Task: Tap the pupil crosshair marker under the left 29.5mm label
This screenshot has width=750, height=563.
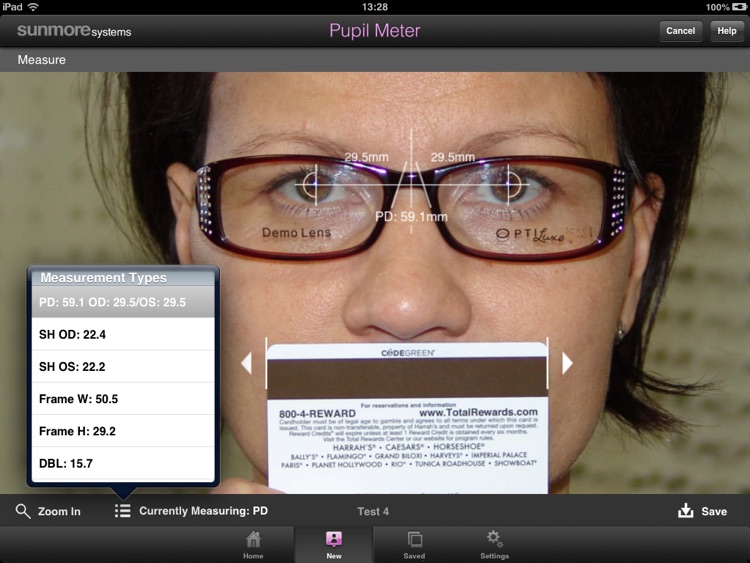Action: tap(316, 185)
